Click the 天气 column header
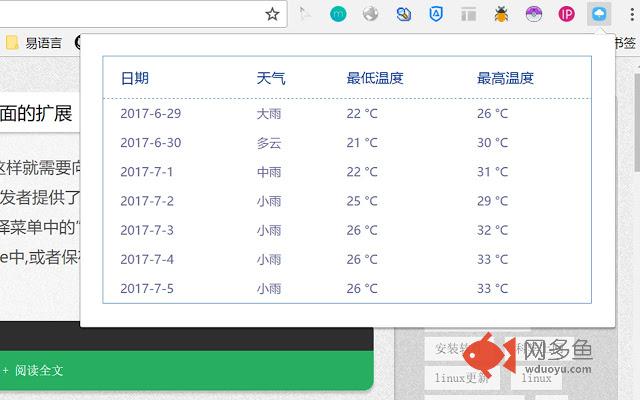640x400 pixels. click(271, 78)
